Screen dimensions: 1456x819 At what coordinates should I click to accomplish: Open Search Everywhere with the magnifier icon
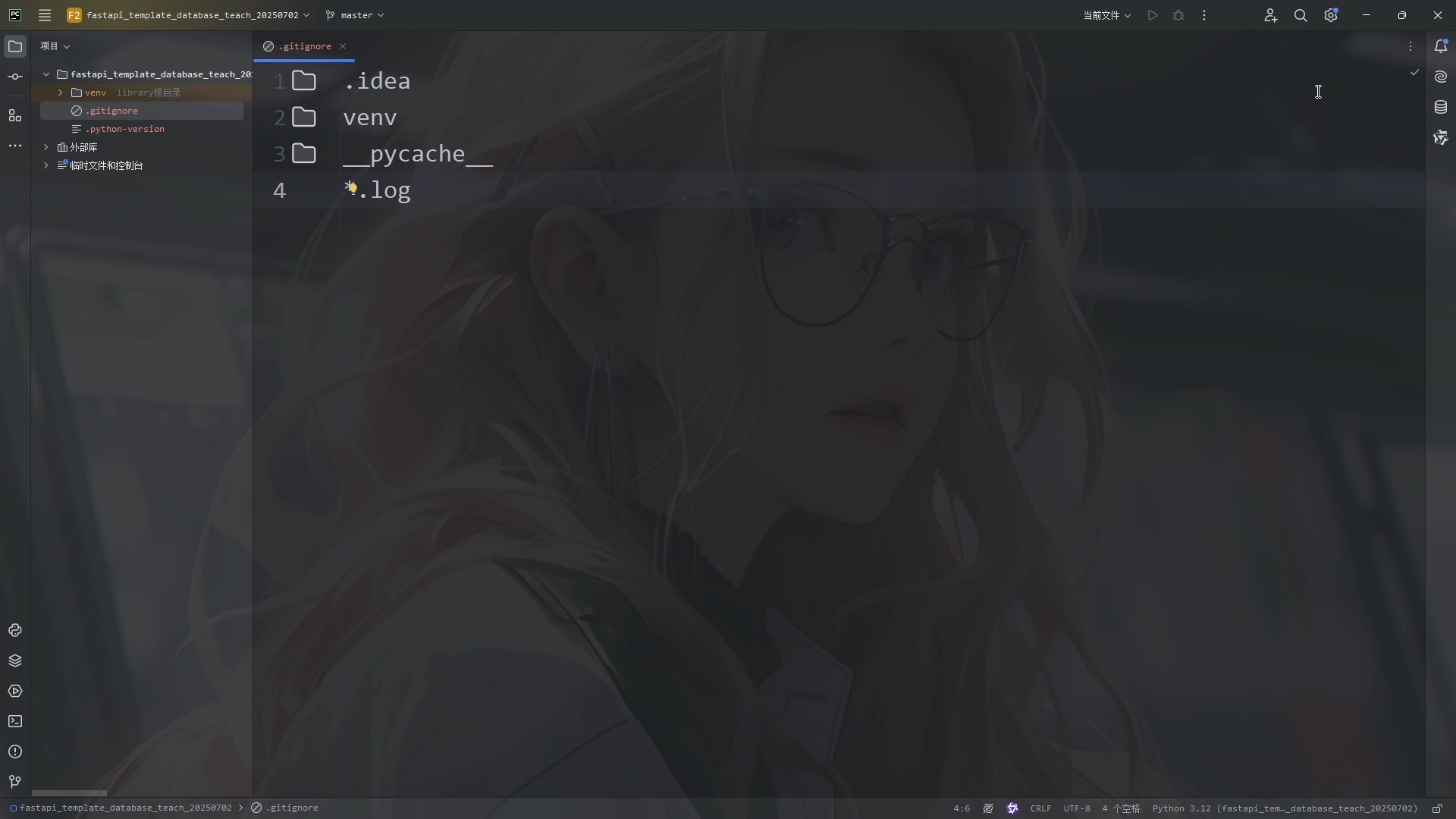(1301, 15)
